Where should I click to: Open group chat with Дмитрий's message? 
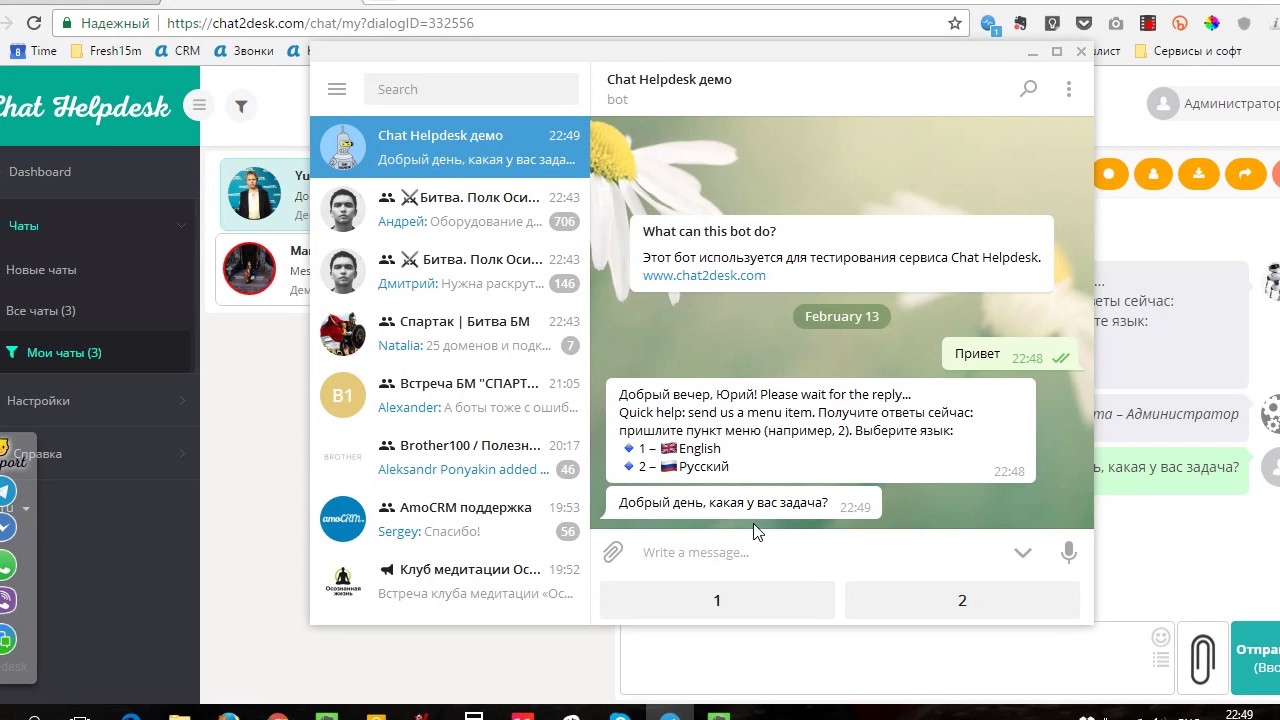point(450,271)
